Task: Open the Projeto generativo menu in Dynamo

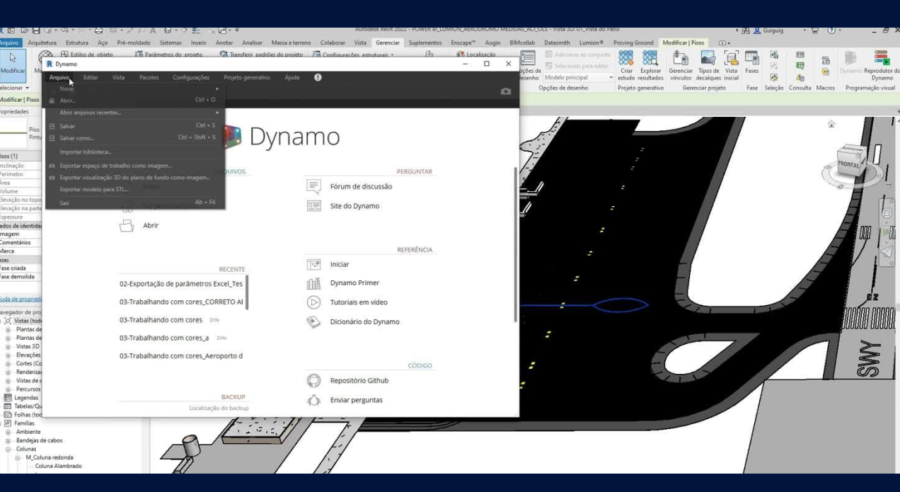Action: (x=247, y=78)
